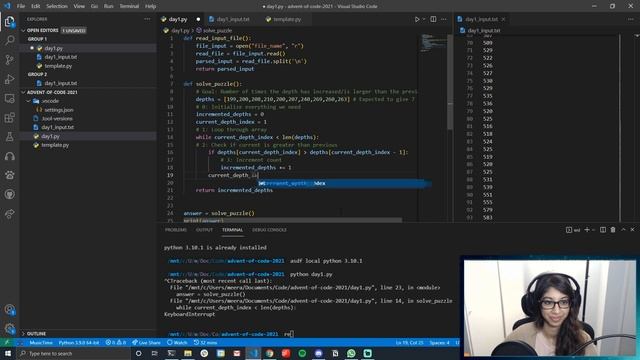Open Chrome from the Windows taskbar
The image size is (640, 360).
pos(269,353)
